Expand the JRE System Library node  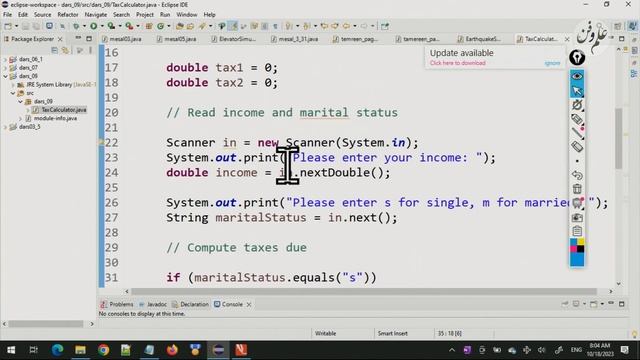pyautogui.click(x=13, y=84)
